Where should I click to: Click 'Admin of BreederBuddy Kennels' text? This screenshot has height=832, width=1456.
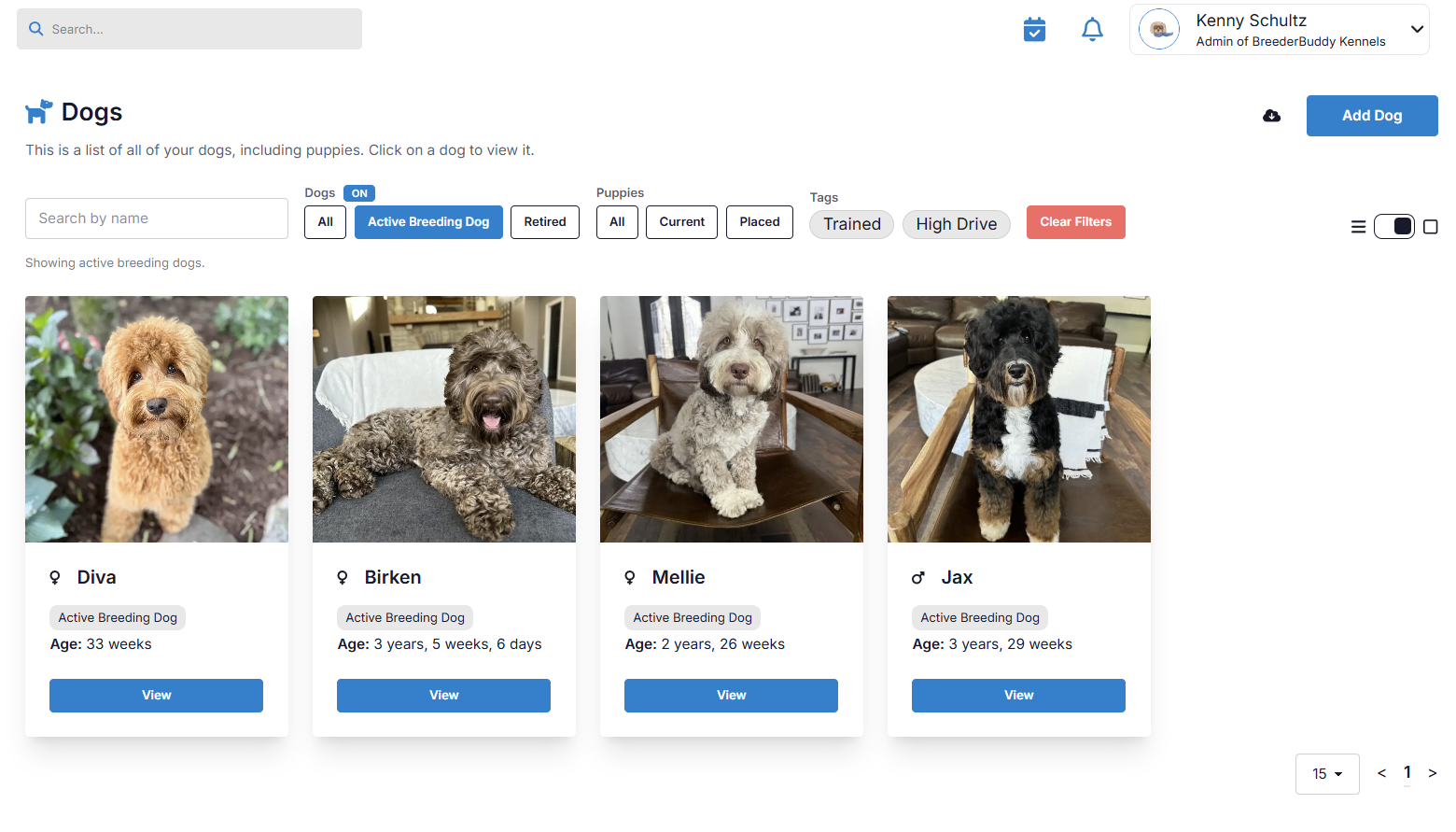[1291, 42]
